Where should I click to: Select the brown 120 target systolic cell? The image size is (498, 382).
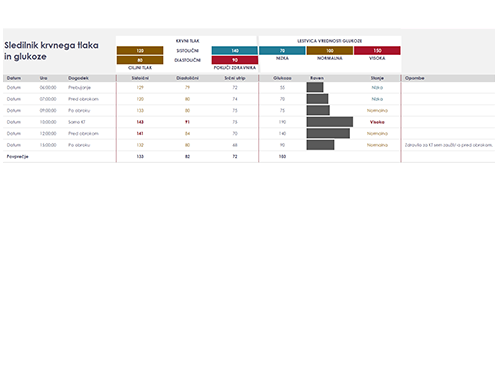[x=140, y=50]
